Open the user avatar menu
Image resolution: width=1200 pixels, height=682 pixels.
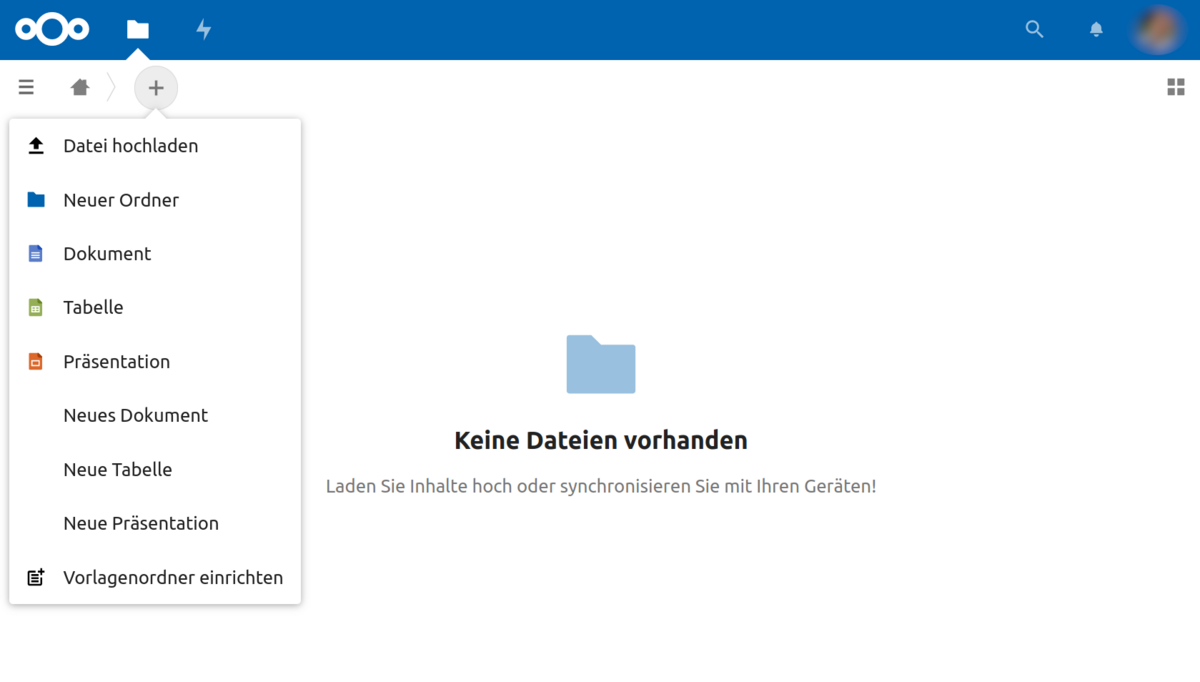(x=1157, y=30)
